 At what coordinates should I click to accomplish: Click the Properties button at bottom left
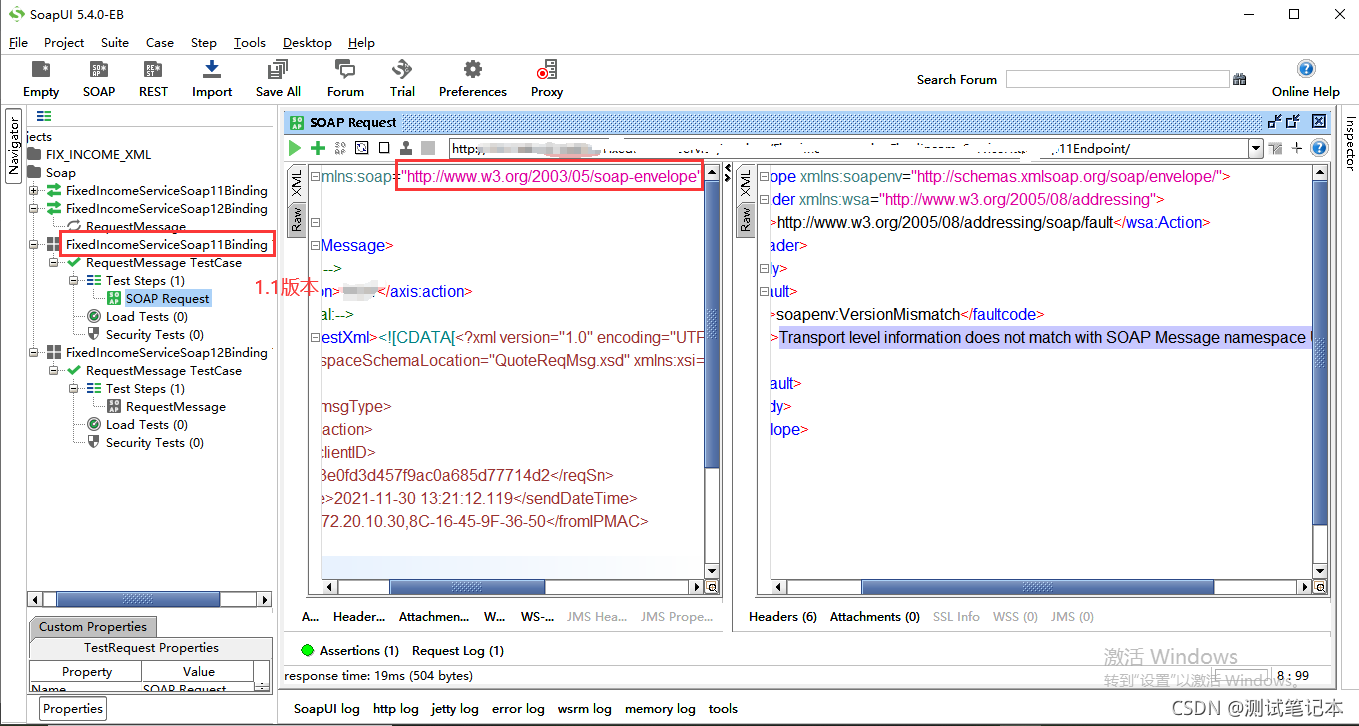[x=73, y=708]
